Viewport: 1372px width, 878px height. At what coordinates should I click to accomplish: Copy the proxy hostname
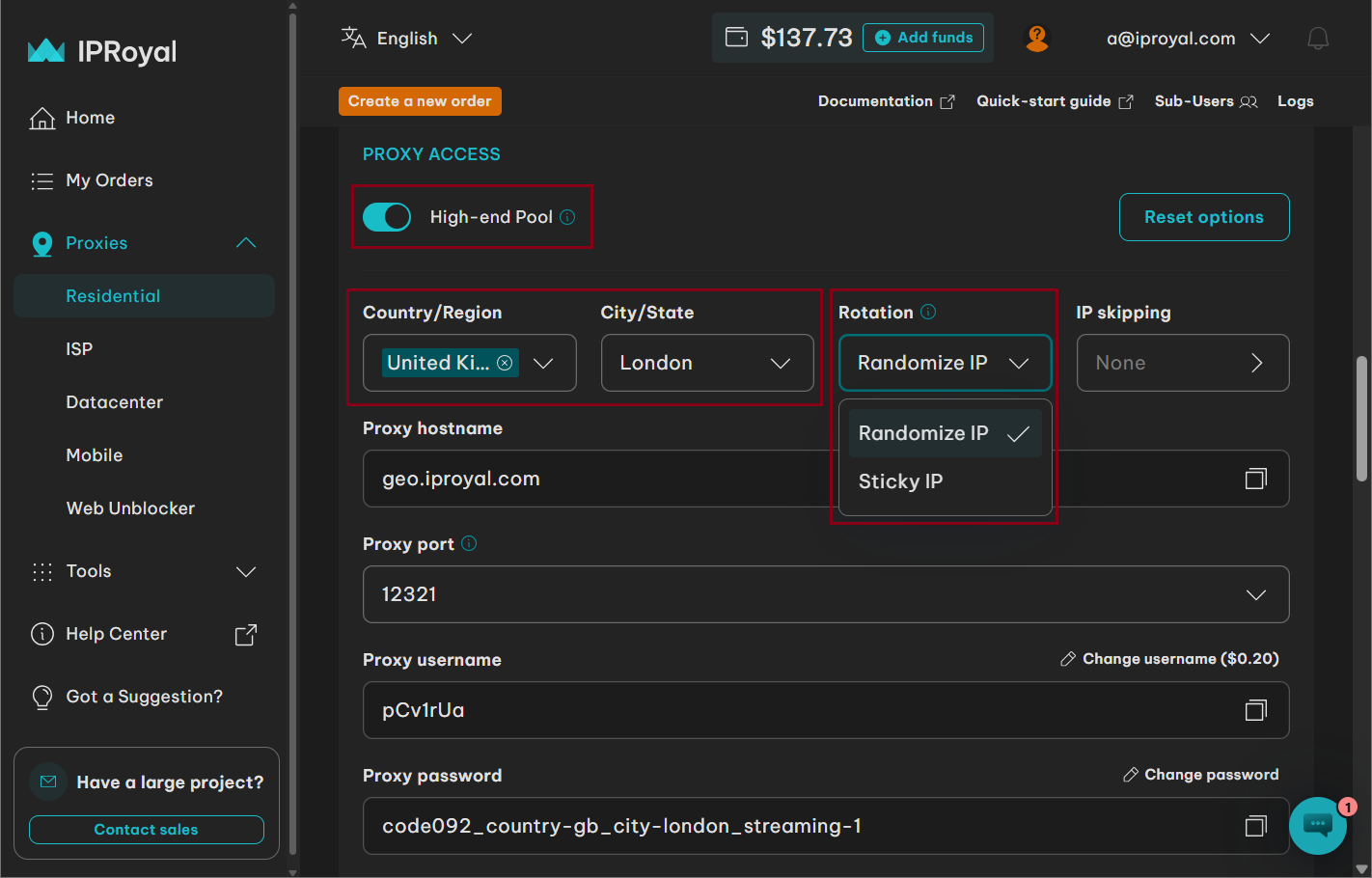[1255, 479]
